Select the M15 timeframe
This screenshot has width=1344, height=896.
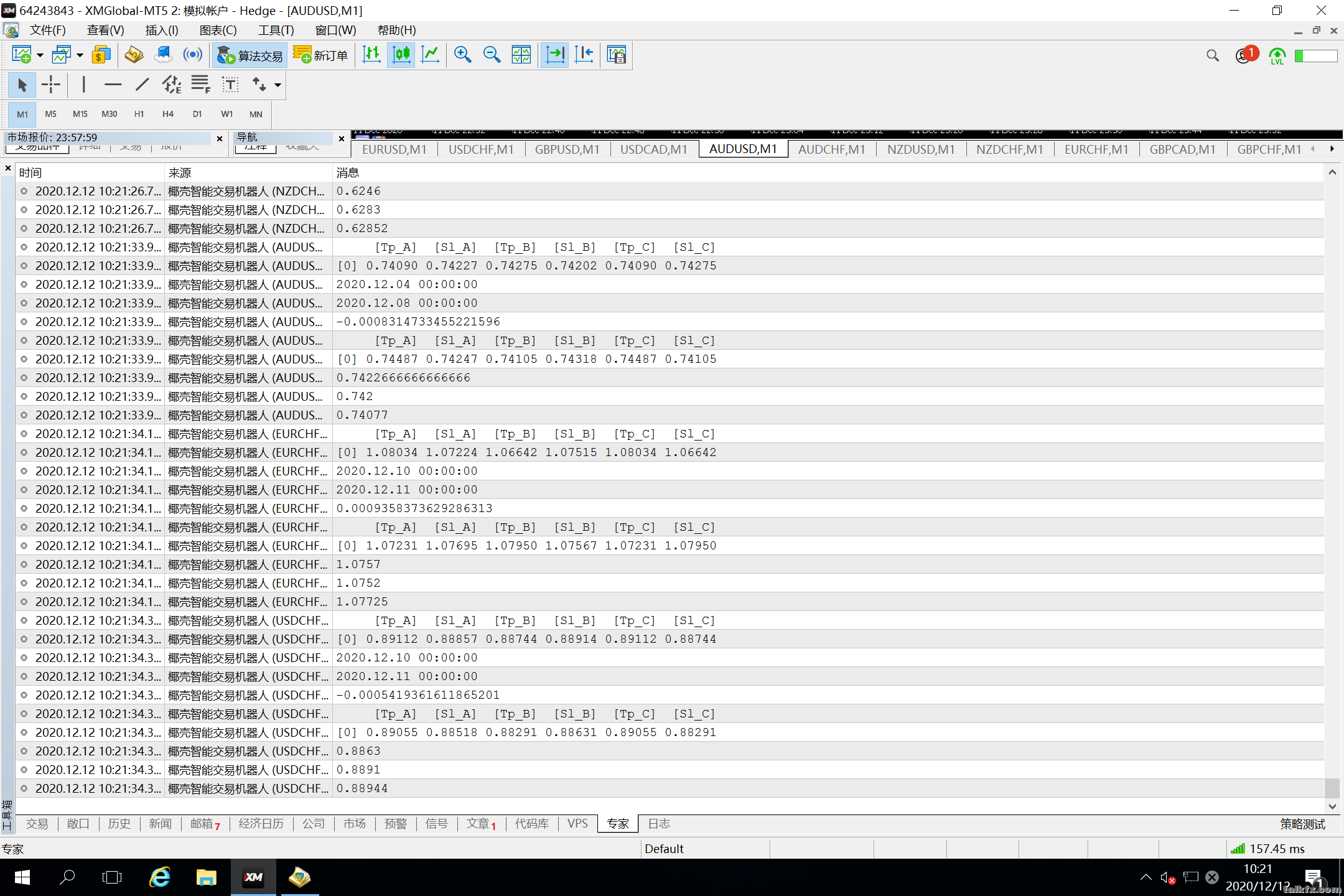point(80,114)
